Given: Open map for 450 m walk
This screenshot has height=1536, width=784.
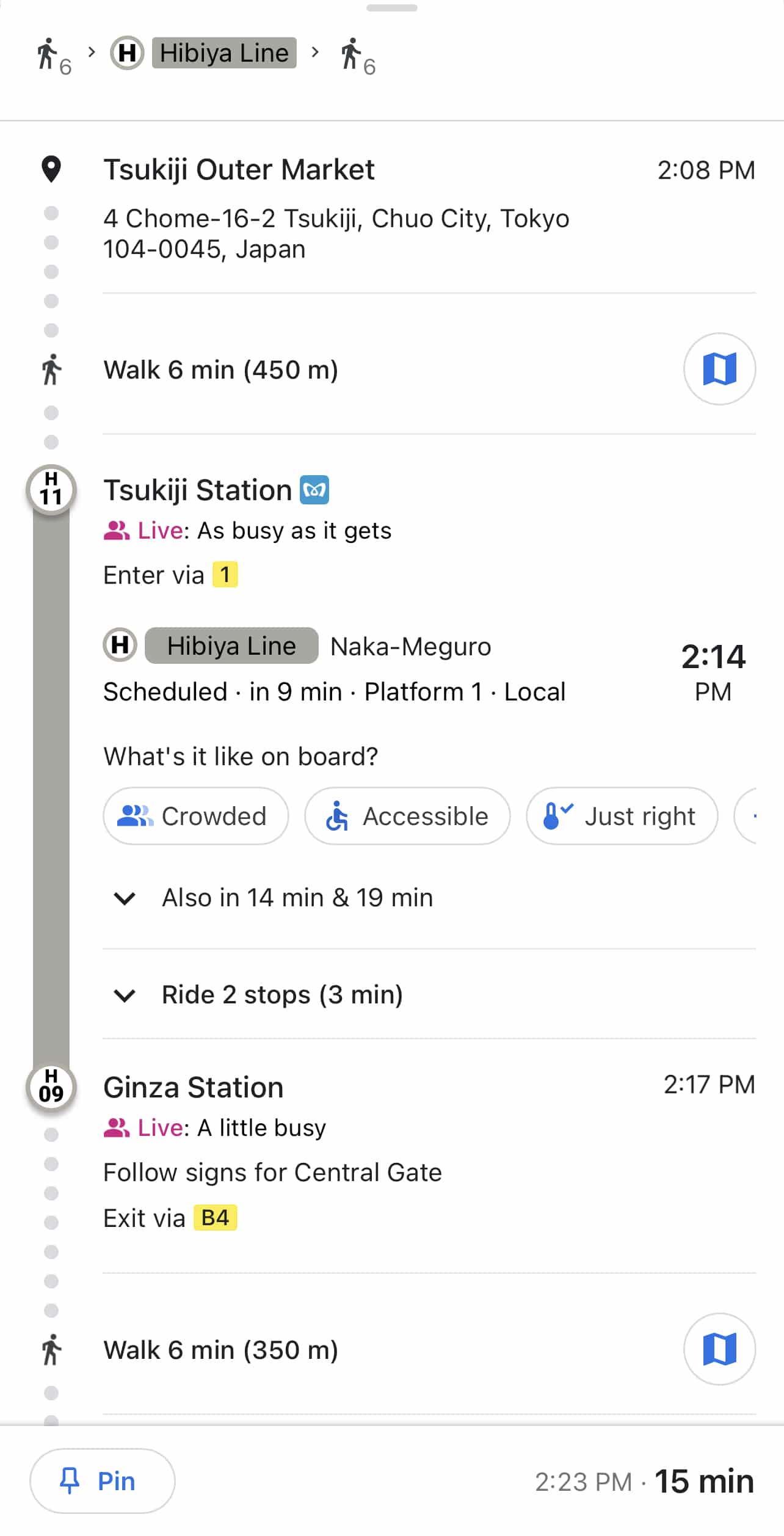Looking at the screenshot, I should [719, 369].
